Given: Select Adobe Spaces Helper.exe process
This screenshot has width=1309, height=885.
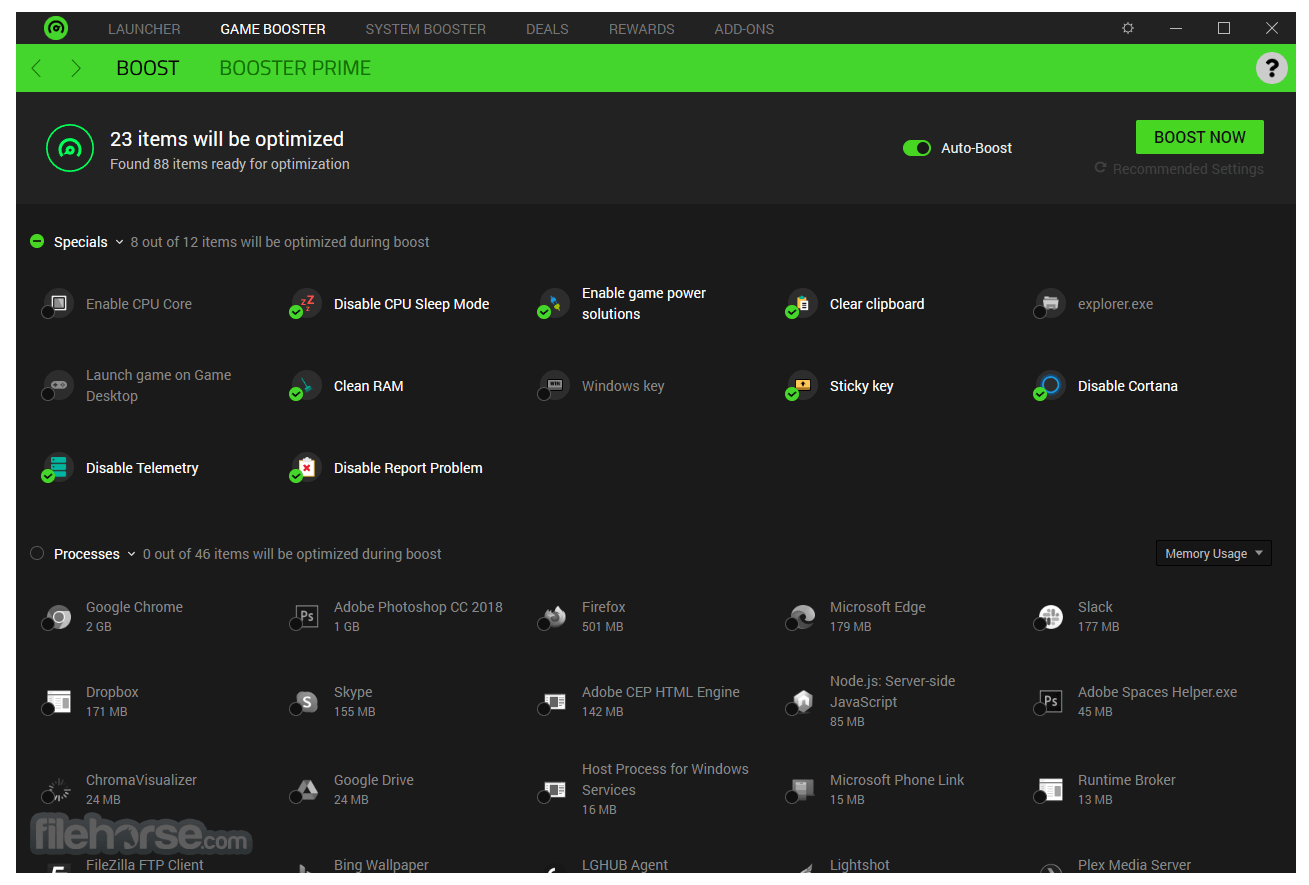Looking at the screenshot, I should click(x=1137, y=701).
